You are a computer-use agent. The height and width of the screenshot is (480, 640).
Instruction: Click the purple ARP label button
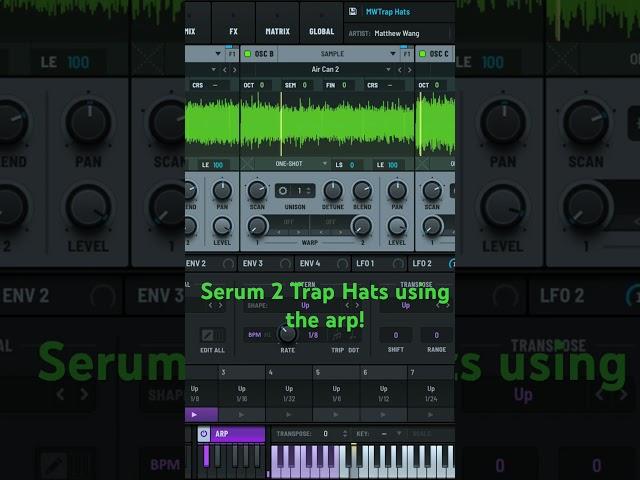238,434
